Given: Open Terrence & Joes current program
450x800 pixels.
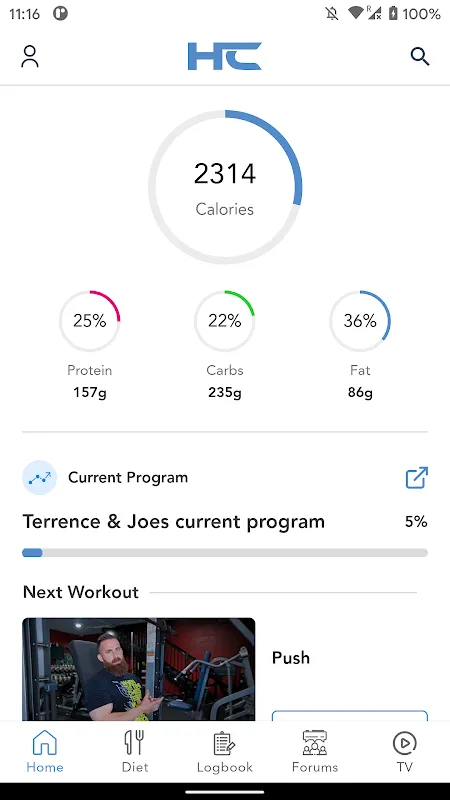Looking at the screenshot, I should click(x=173, y=522).
